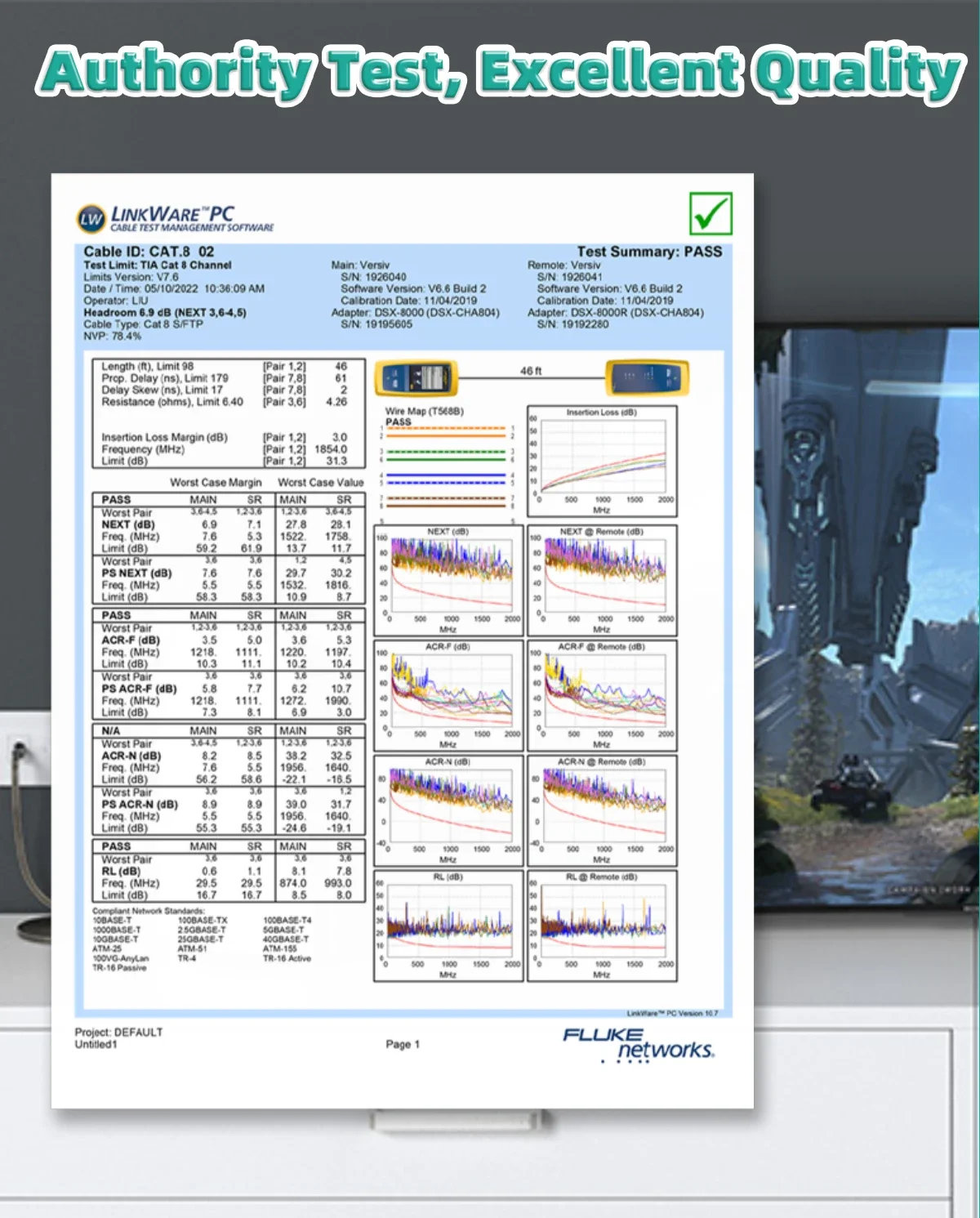Click Adapter: DSX-8000R remote line
The height and width of the screenshot is (1218, 980).
[616, 312]
